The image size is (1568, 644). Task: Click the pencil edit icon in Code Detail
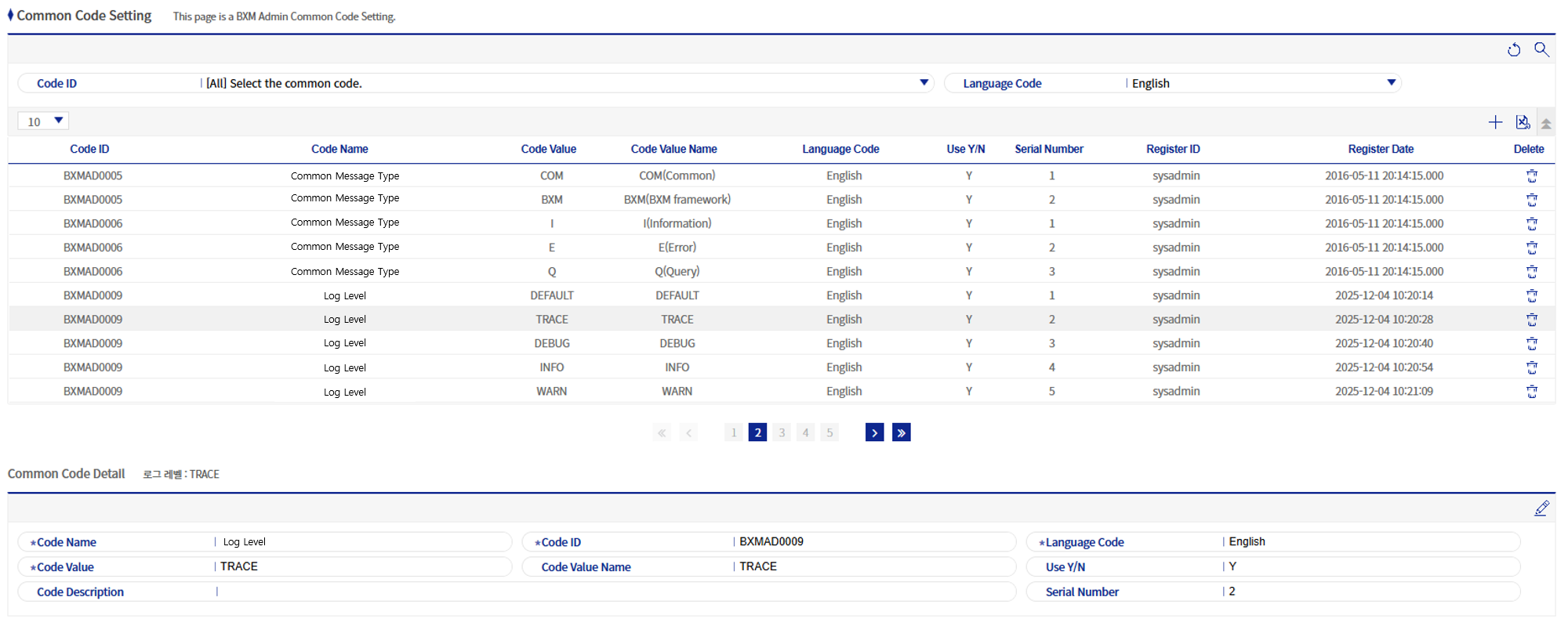click(x=1541, y=508)
